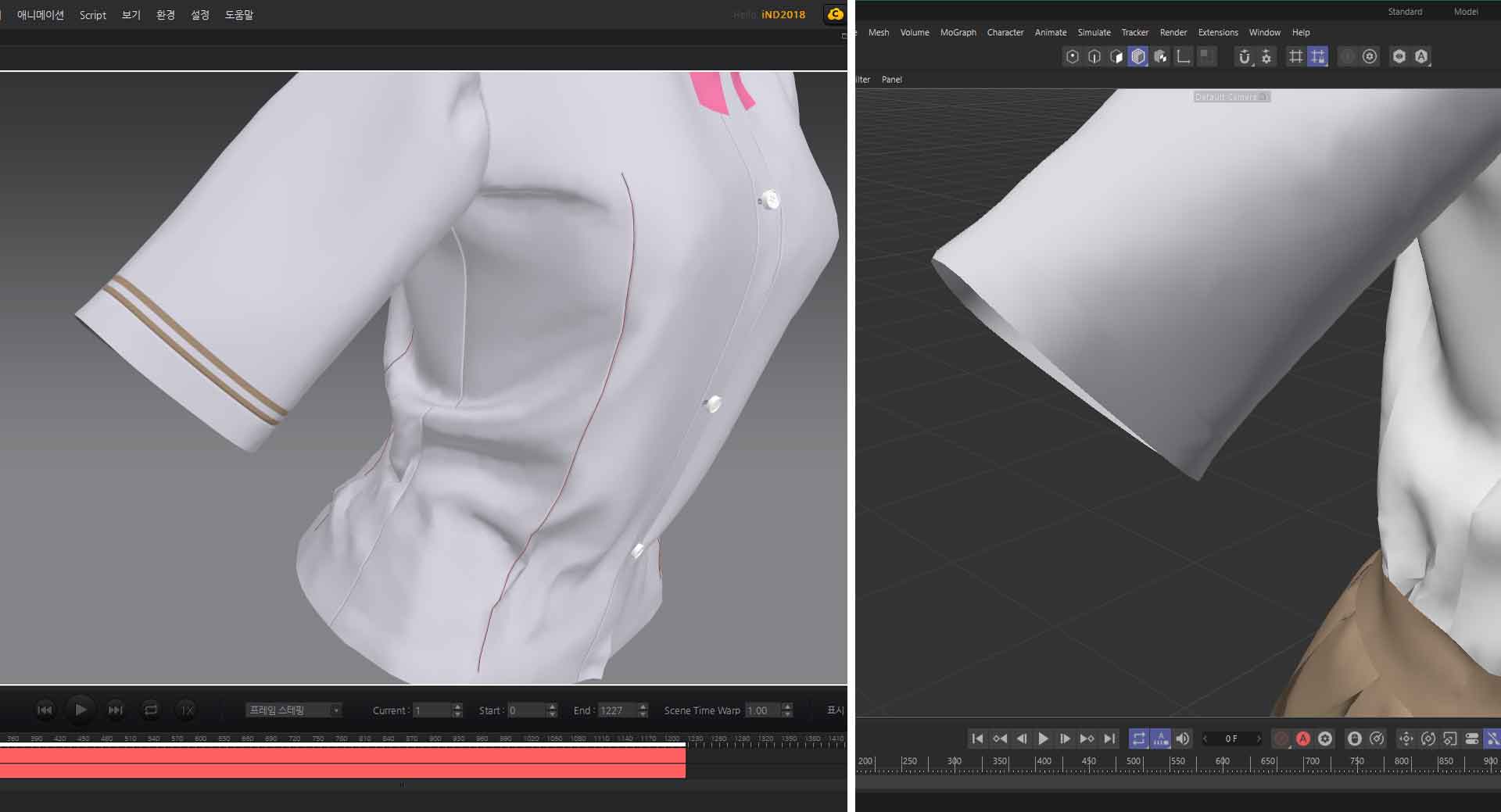Jump to the animation end in CLO
1501x812 pixels.
pos(115,710)
